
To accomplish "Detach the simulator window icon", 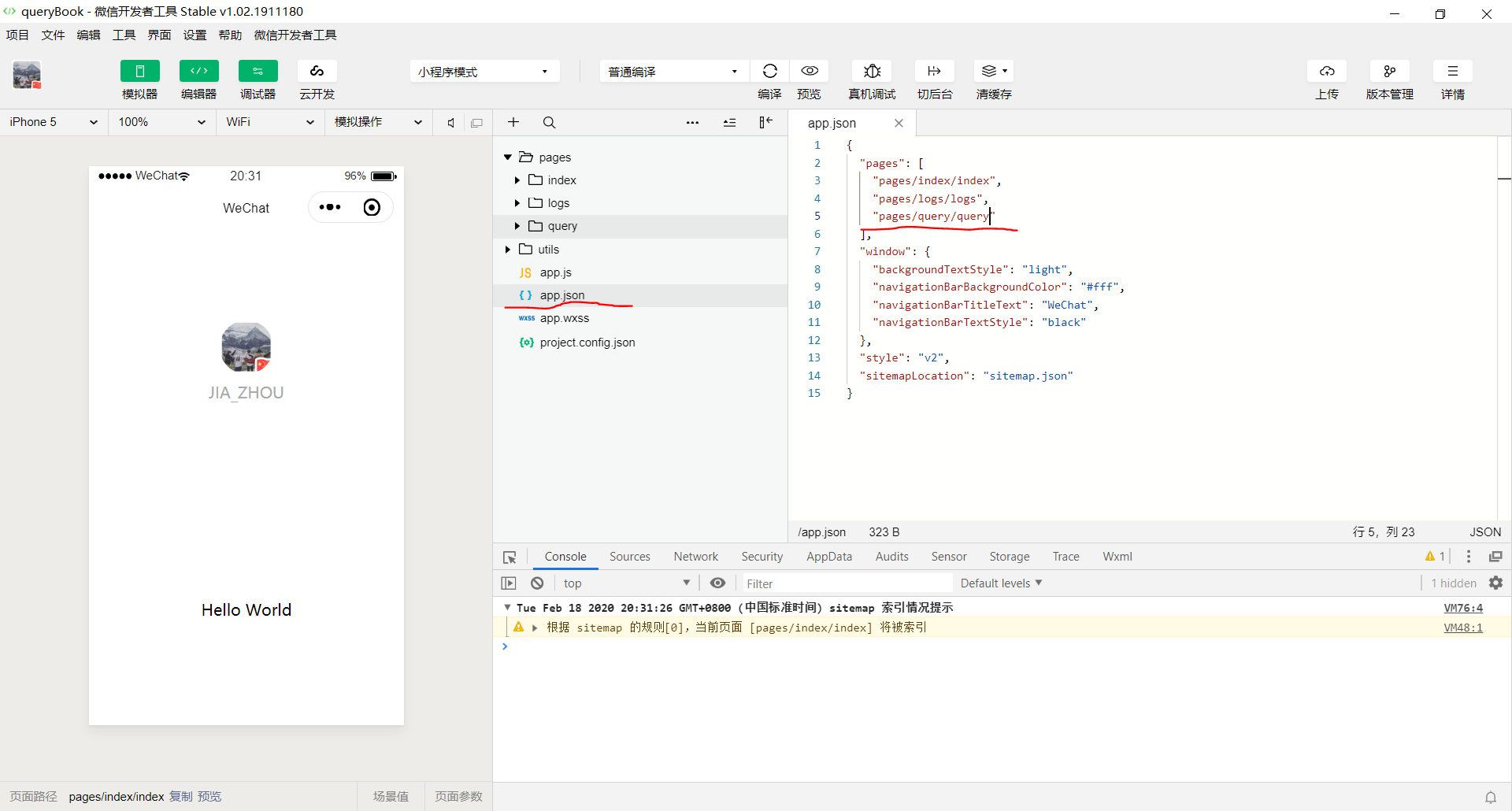I will tap(476, 123).
